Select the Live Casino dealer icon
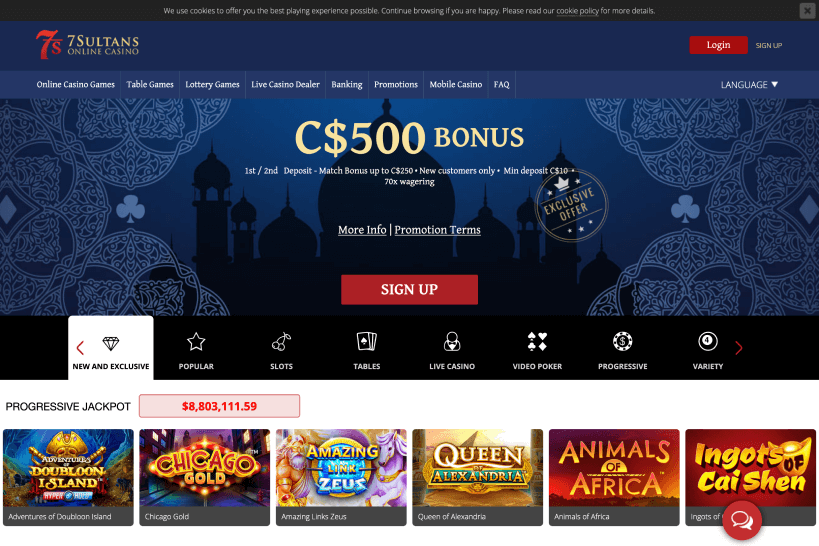The width and height of the screenshot is (819, 546). [452, 348]
